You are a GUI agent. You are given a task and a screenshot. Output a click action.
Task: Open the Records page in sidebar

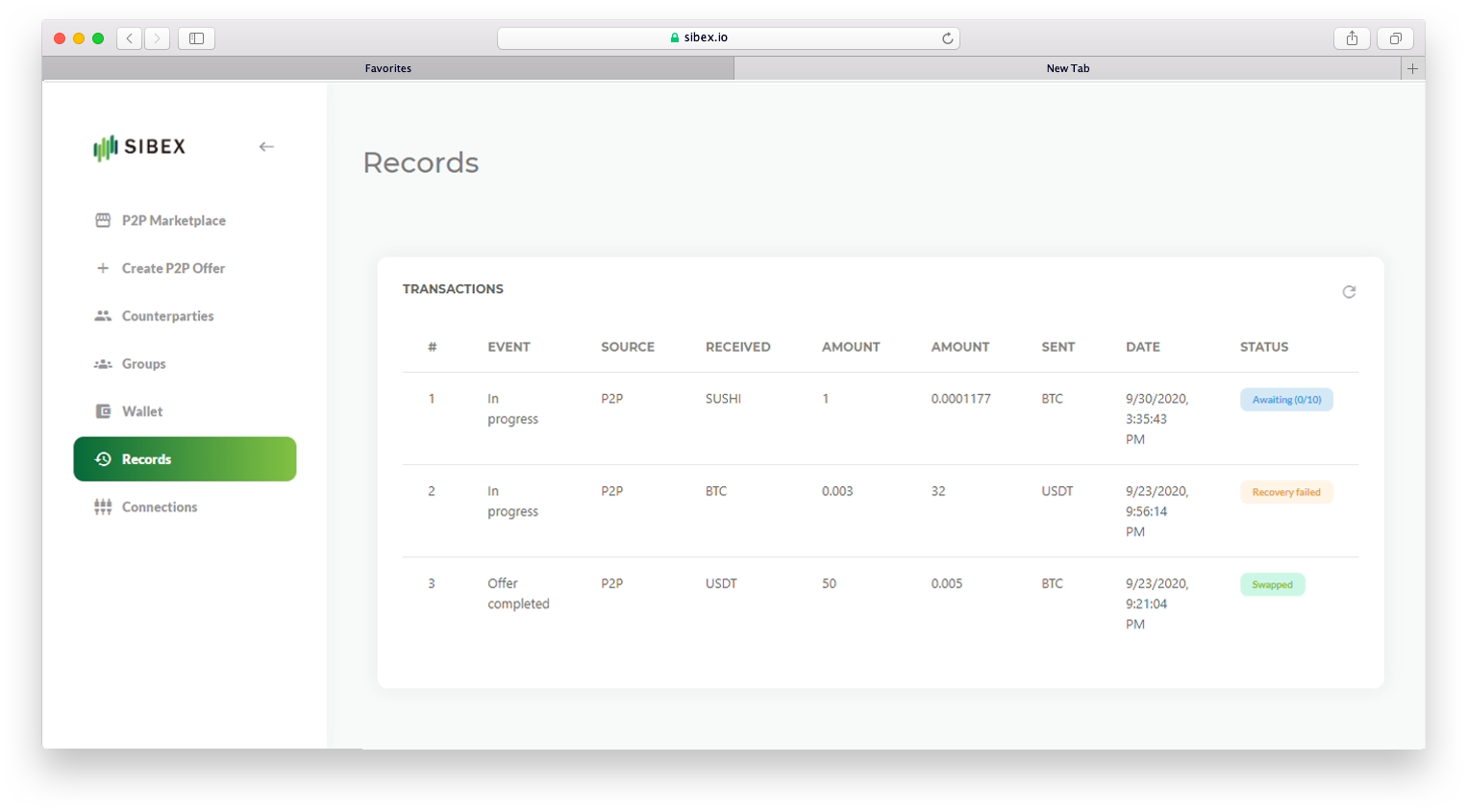[185, 459]
